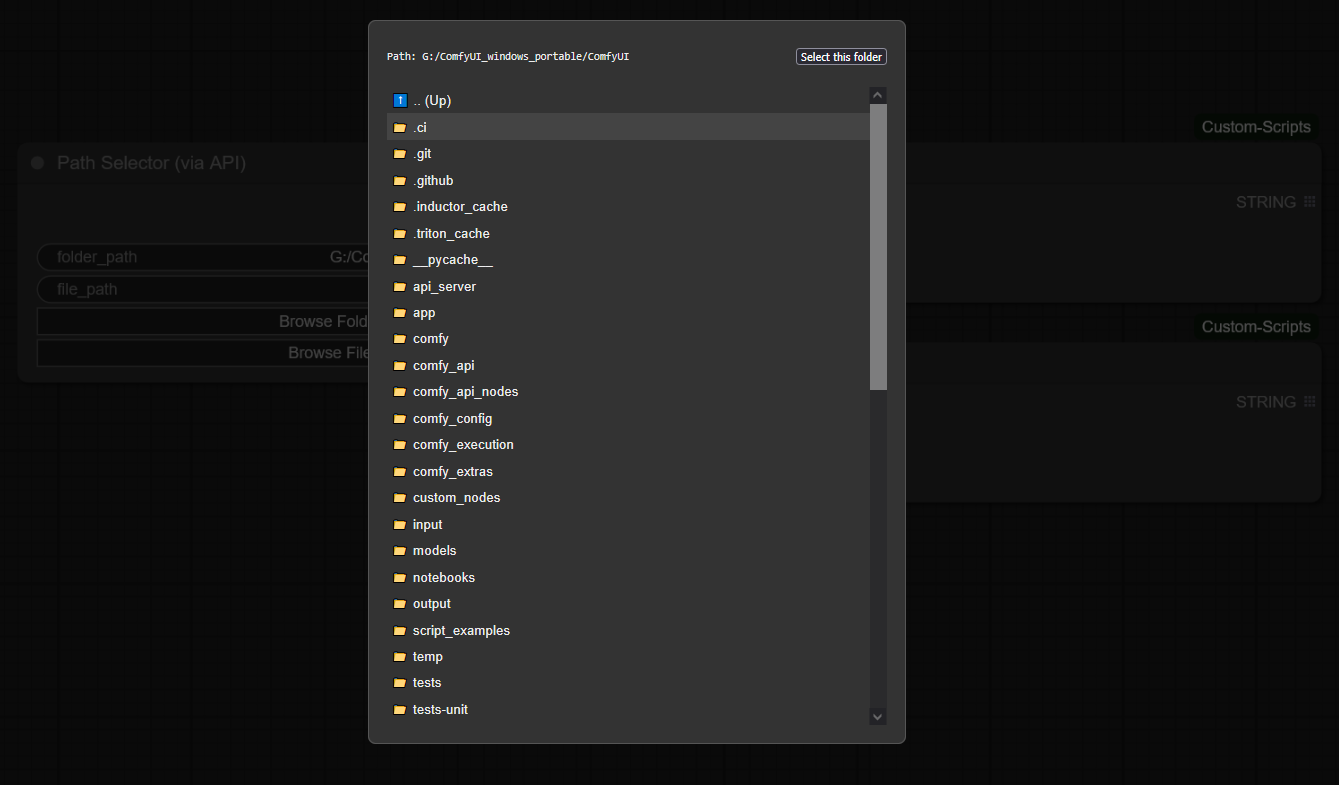
Task: Collapse the Path Selector node via its dot
Action: pos(38,163)
